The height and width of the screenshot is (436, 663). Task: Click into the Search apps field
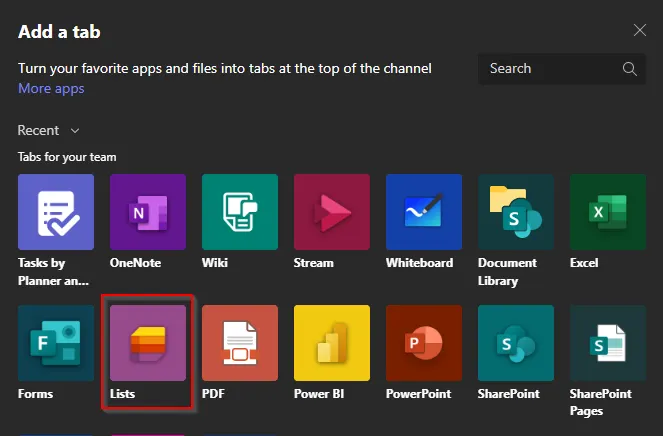550,69
